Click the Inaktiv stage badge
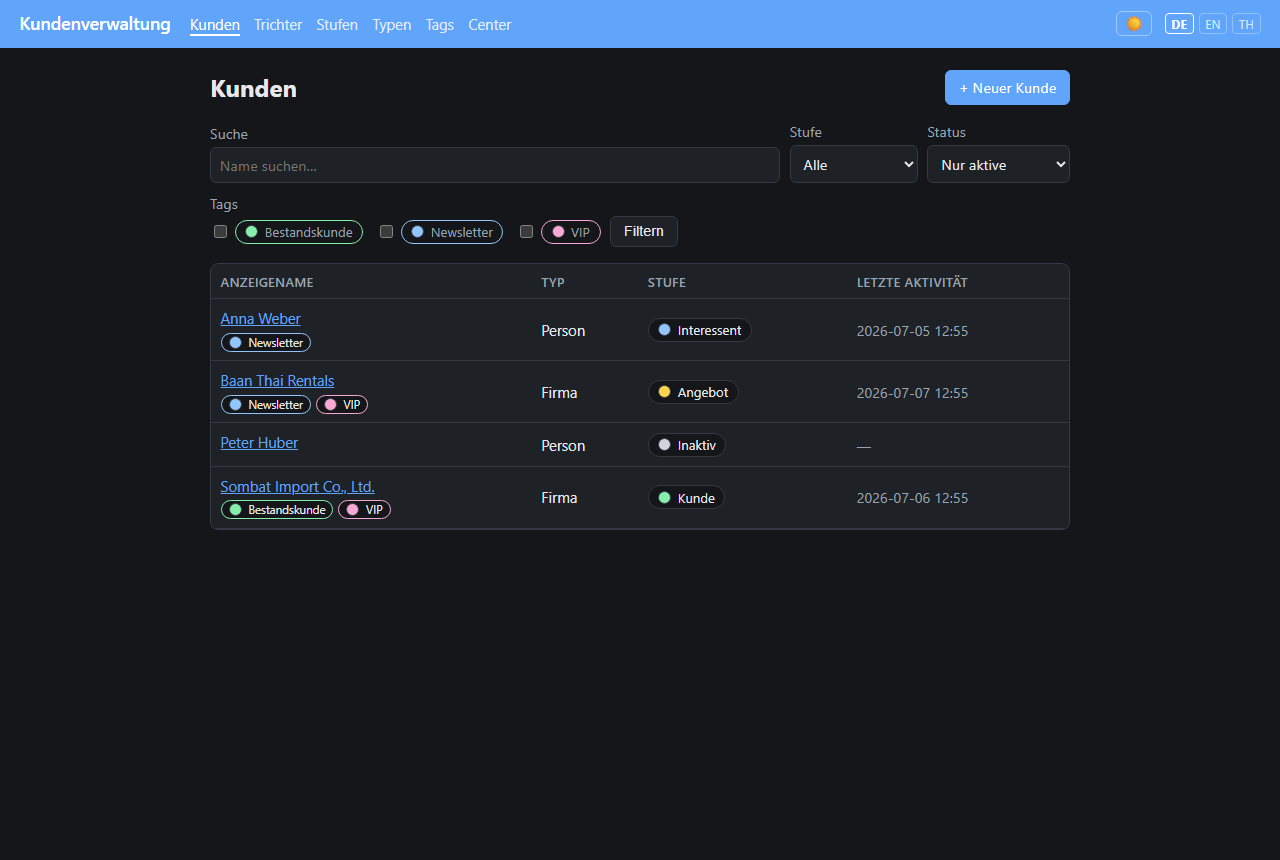This screenshot has width=1280, height=860. coord(687,445)
